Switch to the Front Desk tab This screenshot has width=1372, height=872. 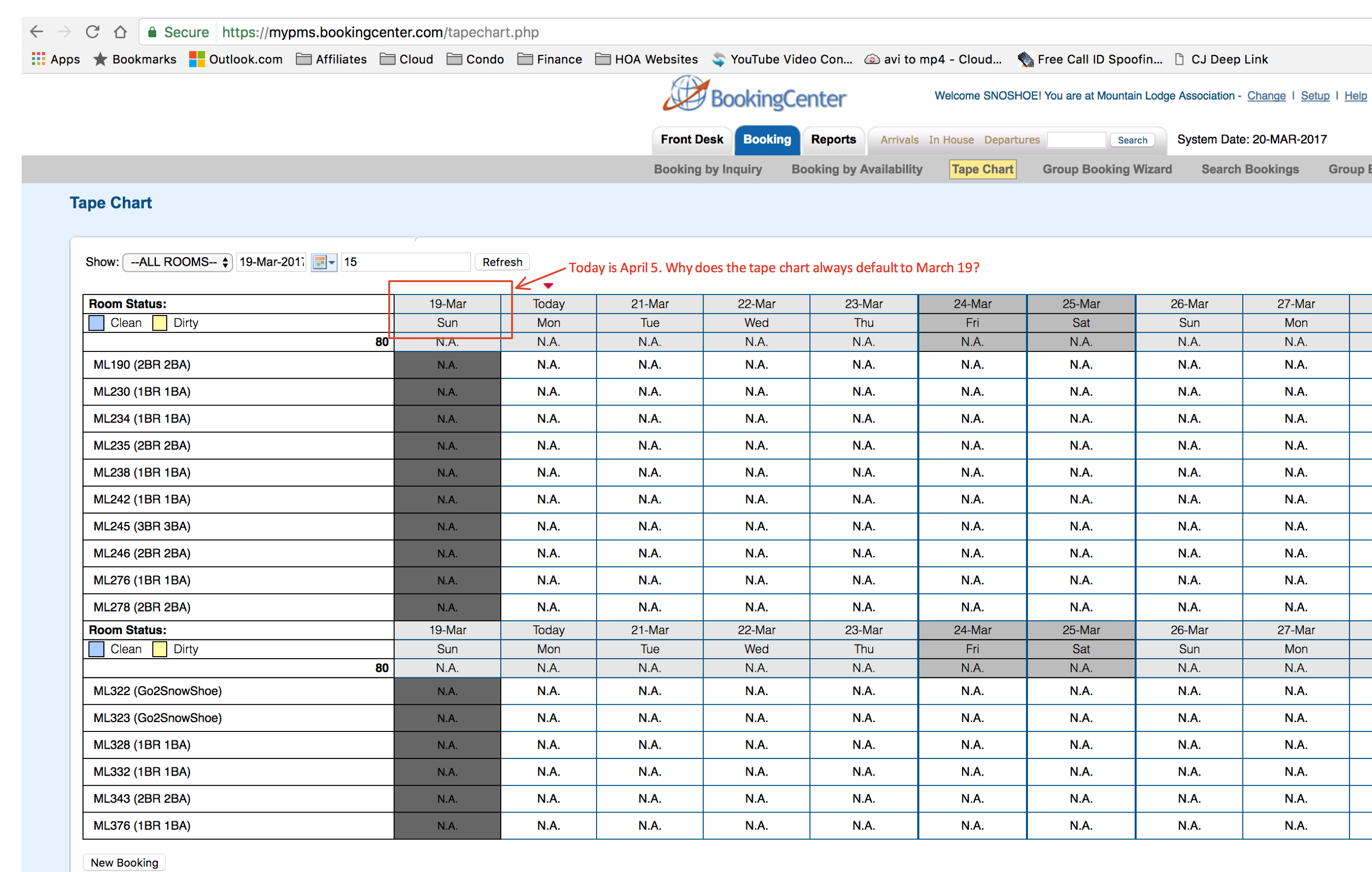(692, 140)
